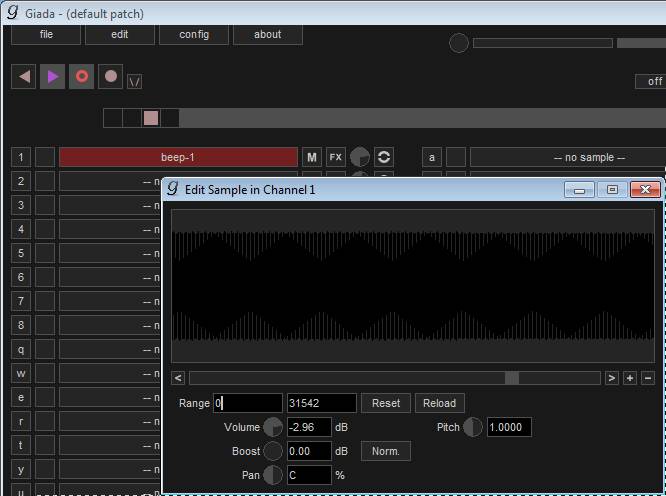Click the rewind to start button
Screen dimensions: 666x496
click(x=24, y=76)
